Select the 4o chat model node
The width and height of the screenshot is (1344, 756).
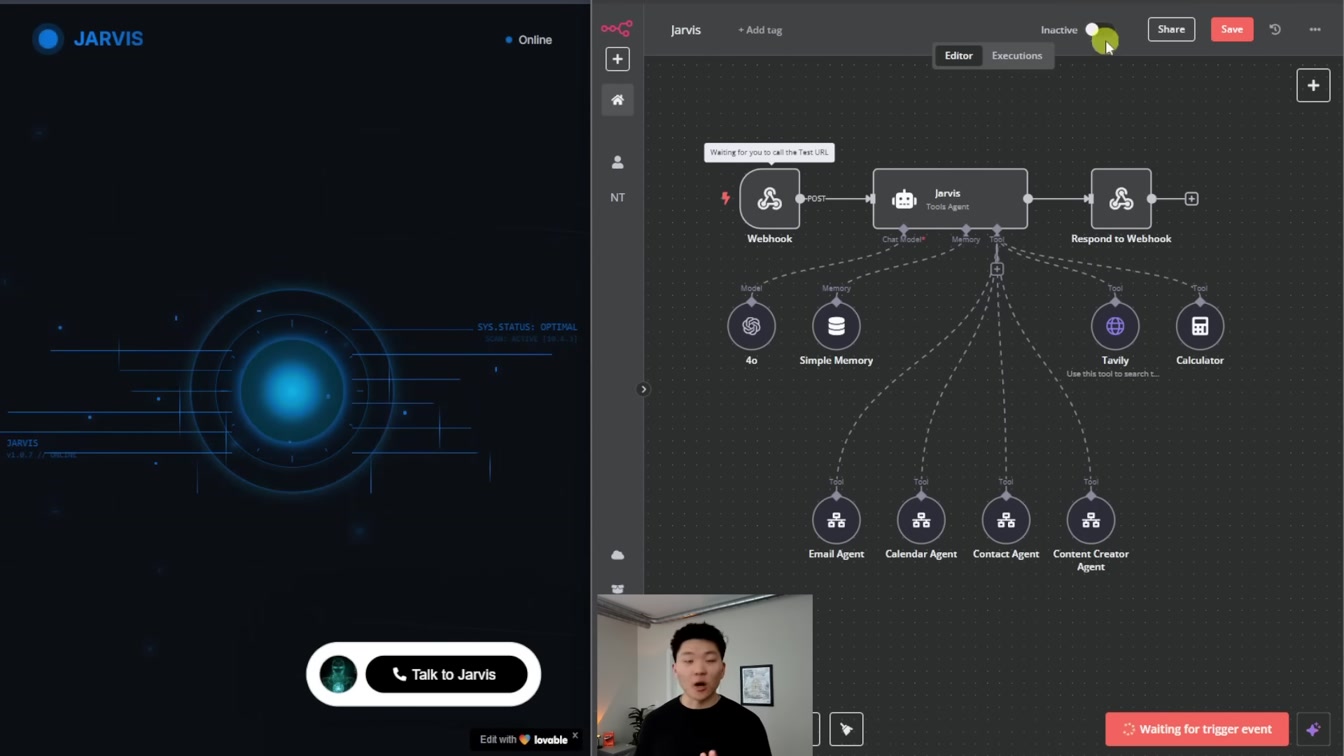(751, 326)
